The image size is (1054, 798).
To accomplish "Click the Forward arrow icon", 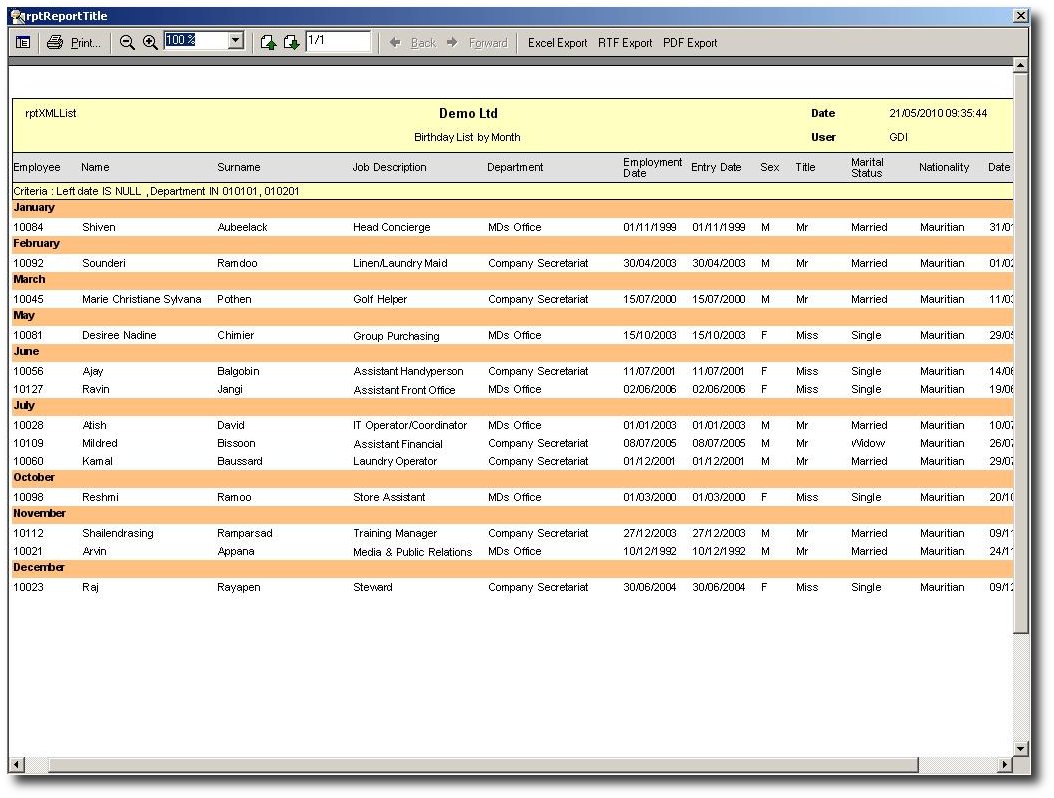I will (x=452, y=43).
